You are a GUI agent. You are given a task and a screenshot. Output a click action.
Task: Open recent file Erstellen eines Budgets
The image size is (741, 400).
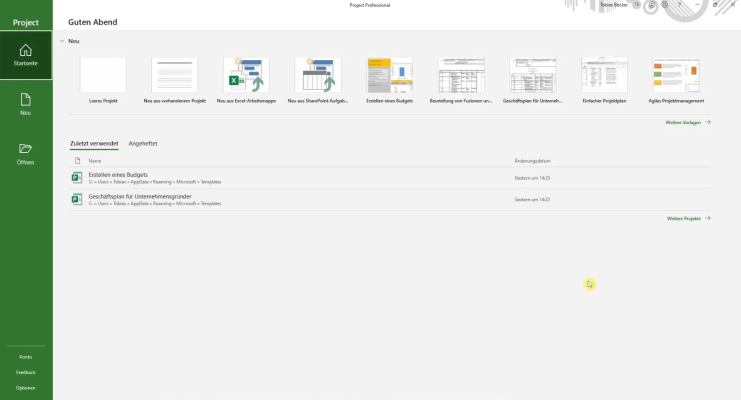[389, 178]
